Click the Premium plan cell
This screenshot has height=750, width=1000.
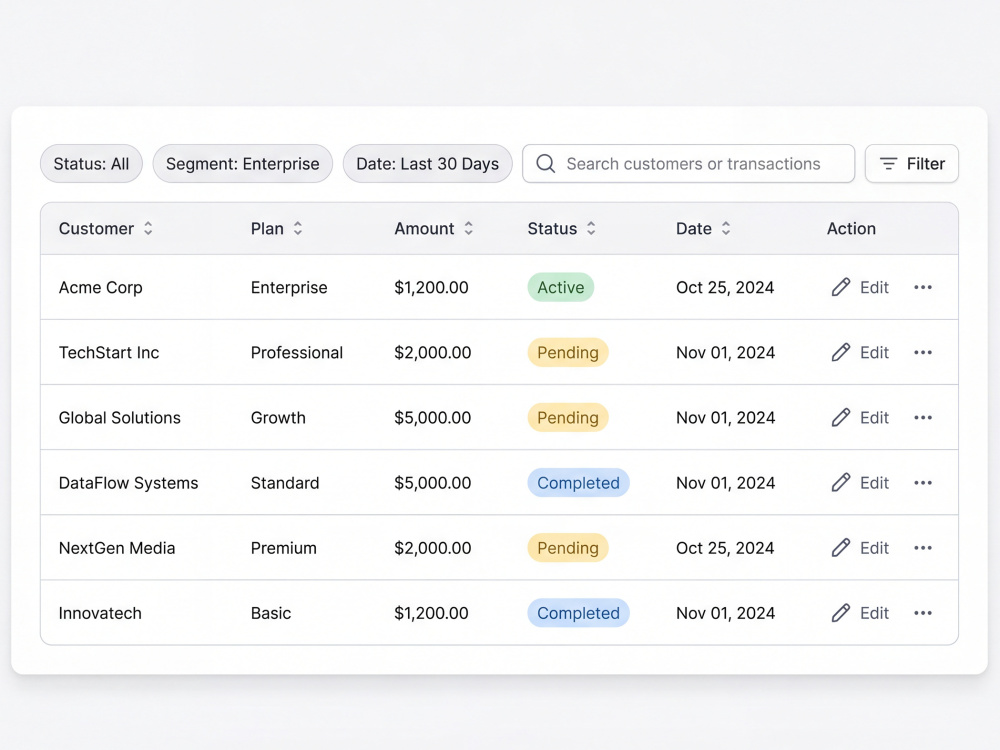tap(284, 548)
